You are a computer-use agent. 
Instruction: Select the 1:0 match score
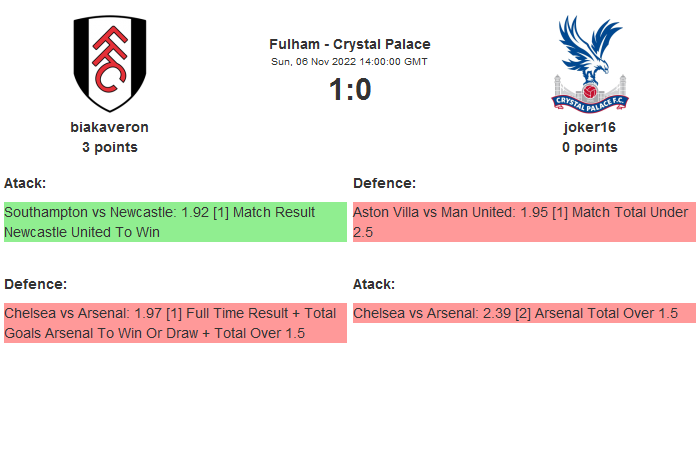pyautogui.click(x=349, y=90)
